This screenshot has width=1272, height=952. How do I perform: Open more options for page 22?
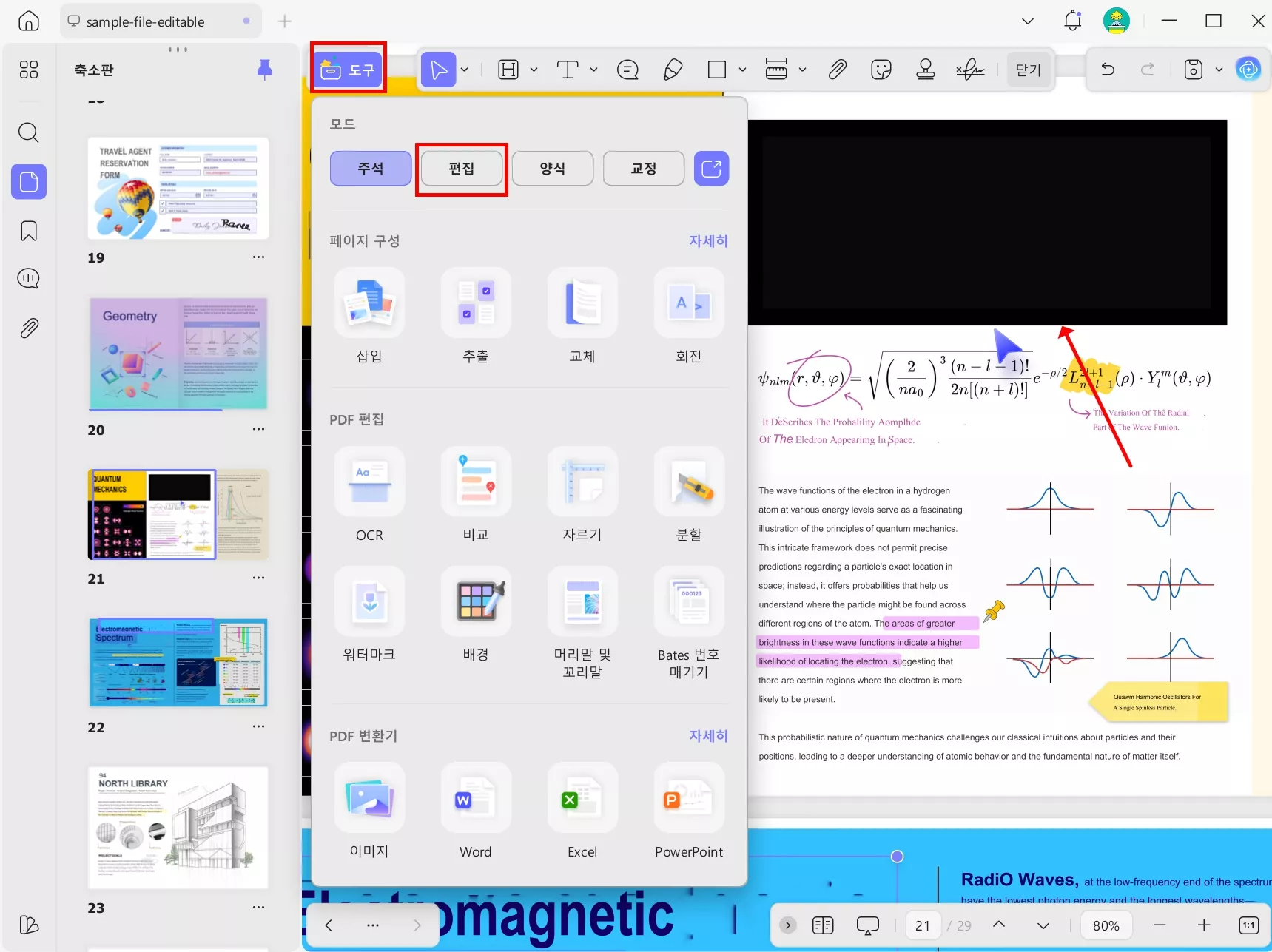(258, 726)
